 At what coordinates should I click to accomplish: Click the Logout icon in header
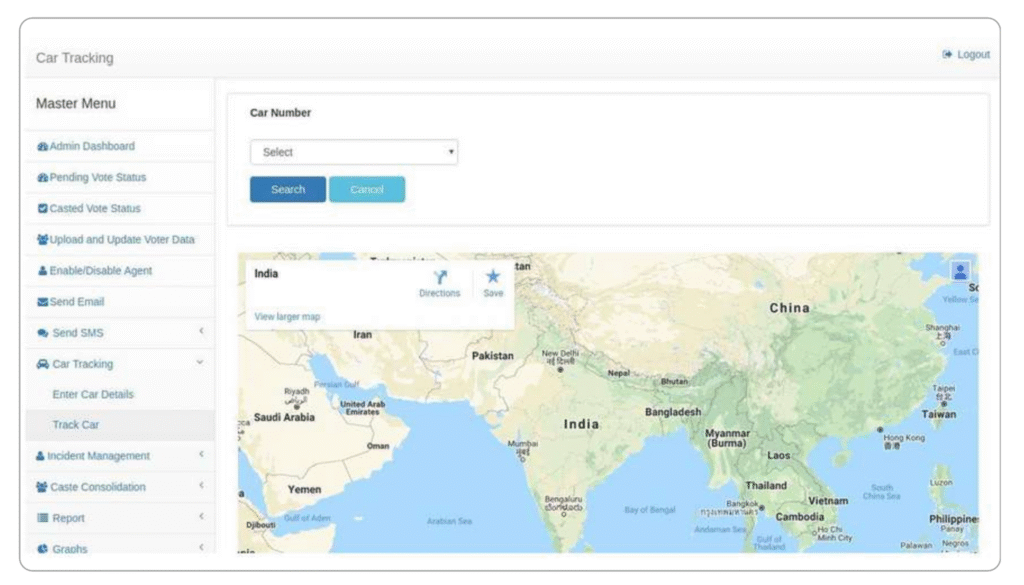click(947, 55)
